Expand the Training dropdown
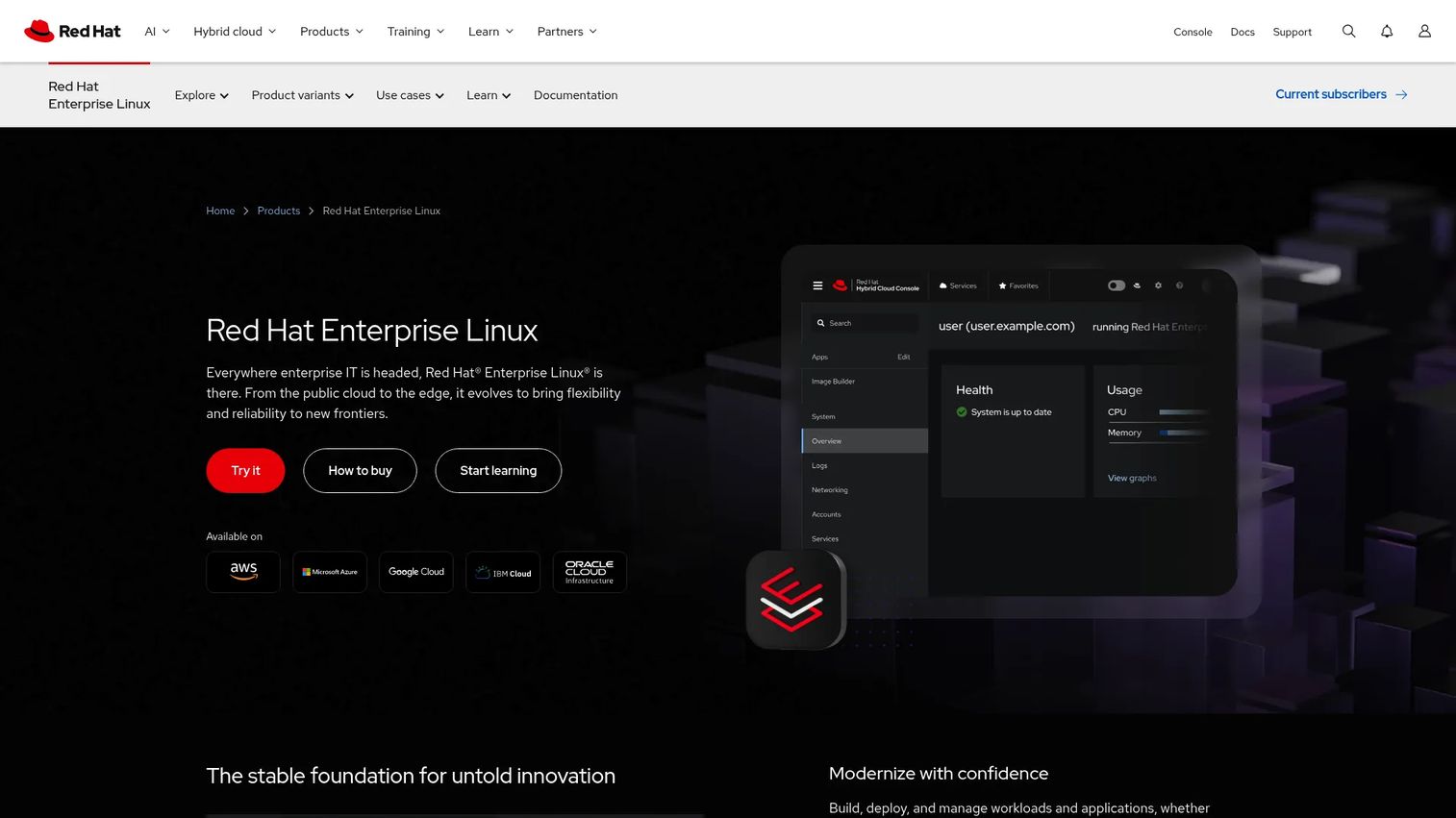This screenshot has height=818, width=1456. pos(415,32)
